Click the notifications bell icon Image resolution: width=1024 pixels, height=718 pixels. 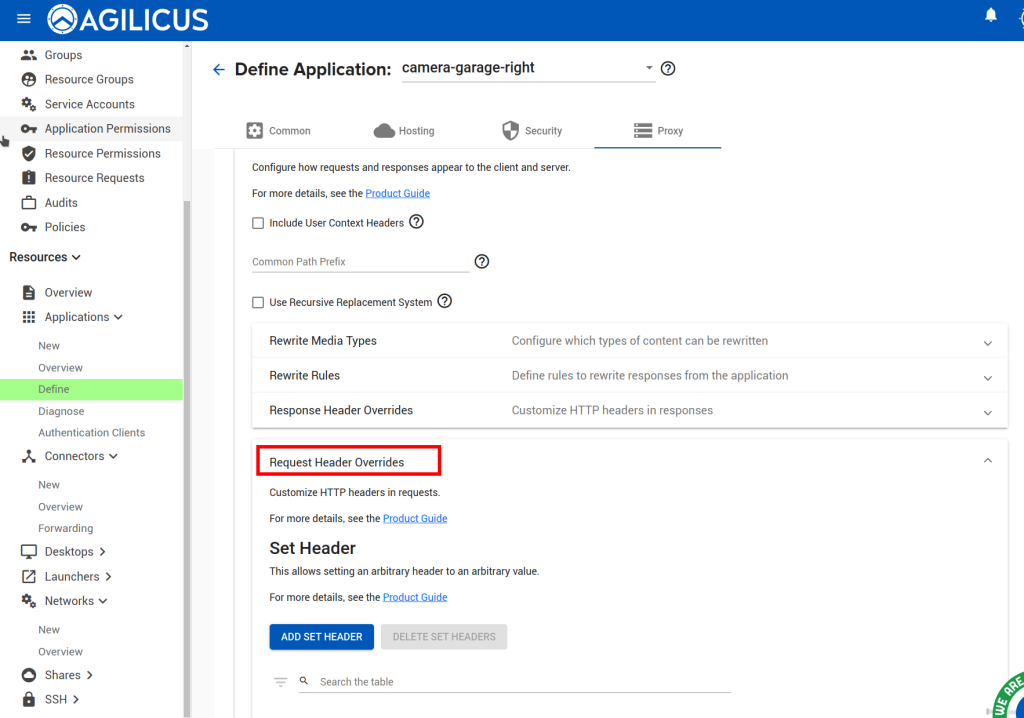tap(991, 15)
